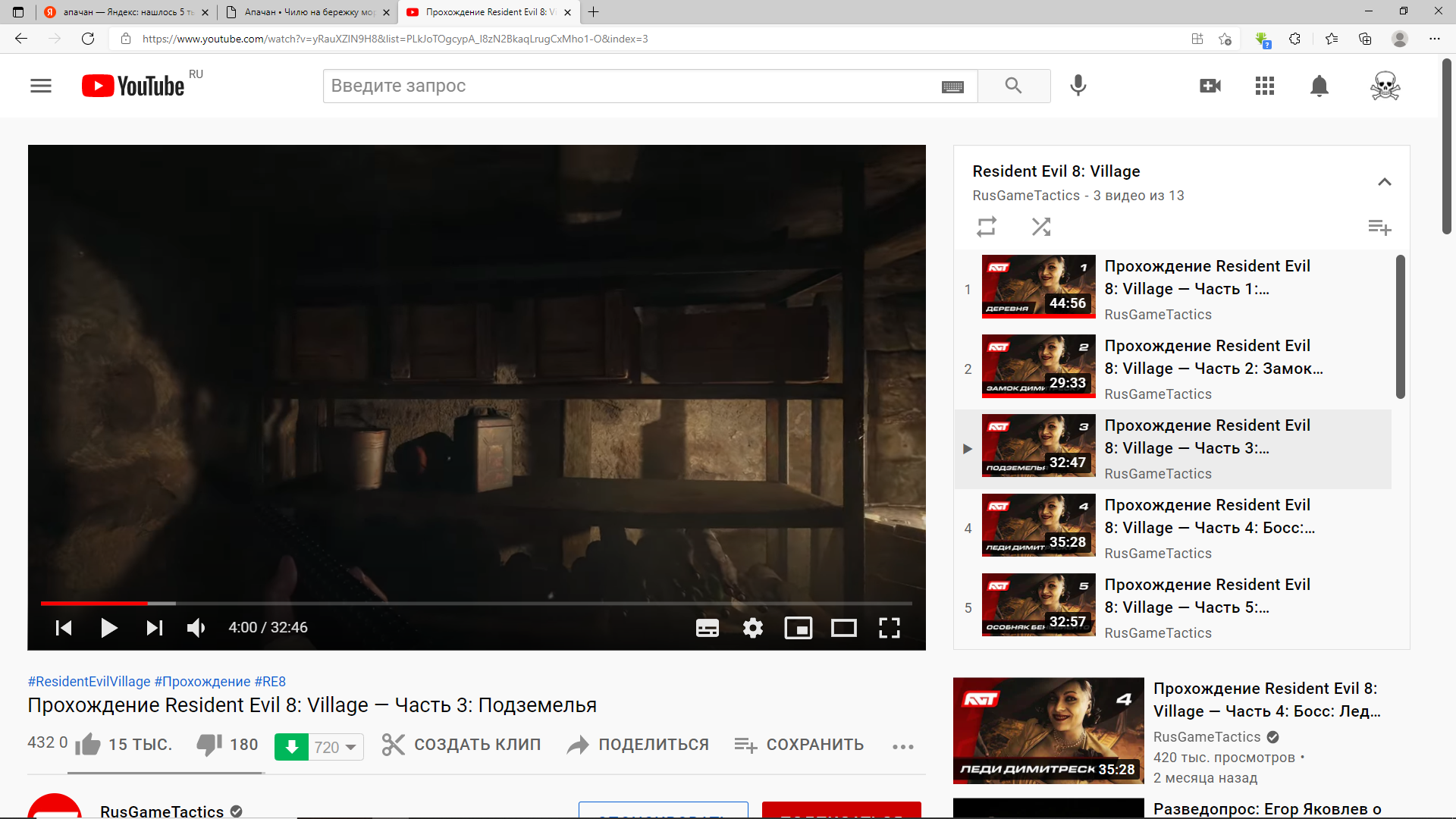Click the ПОДЕЛИТЬСЯ share button

[x=638, y=745]
